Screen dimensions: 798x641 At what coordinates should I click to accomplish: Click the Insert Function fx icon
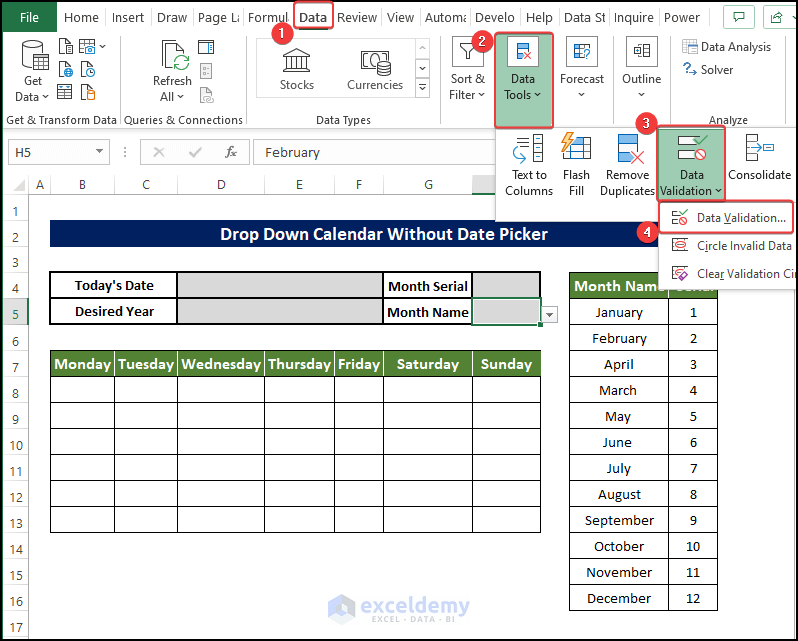click(231, 152)
